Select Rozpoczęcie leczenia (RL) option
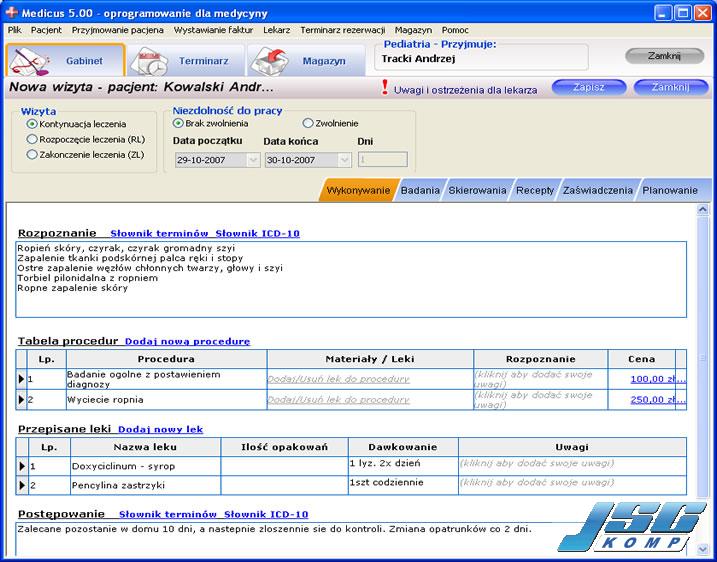This screenshot has width=717, height=562. (32, 139)
